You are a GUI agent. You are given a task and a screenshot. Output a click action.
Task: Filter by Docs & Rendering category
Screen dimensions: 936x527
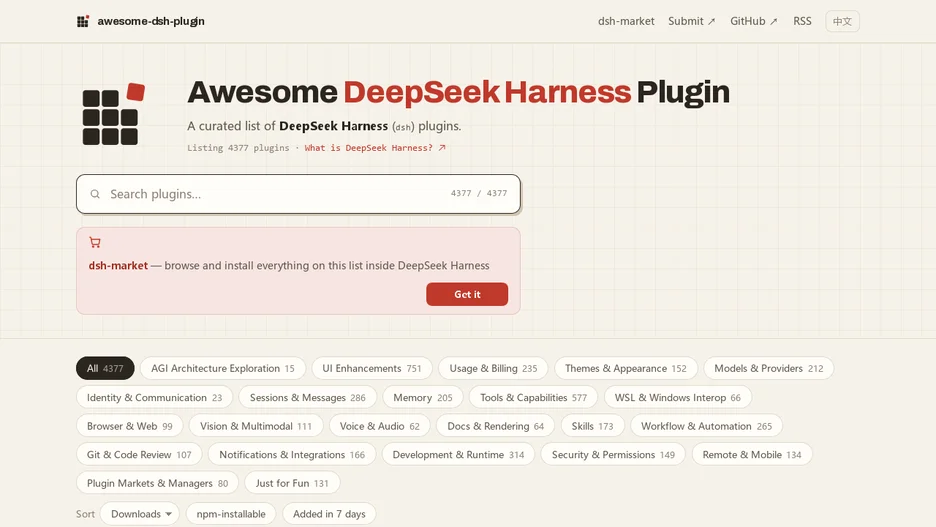(495, 426)
